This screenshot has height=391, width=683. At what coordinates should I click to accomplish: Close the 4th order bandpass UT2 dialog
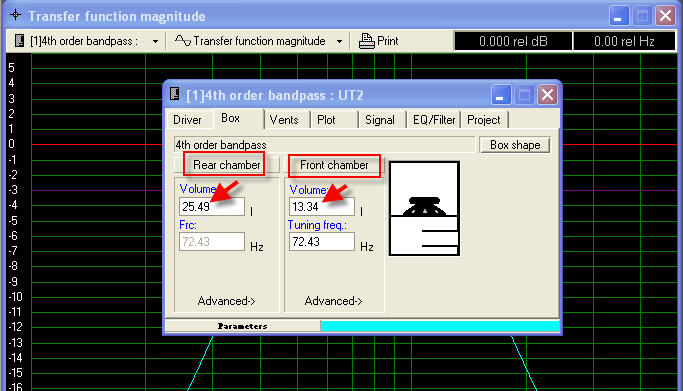coord(548,95)
